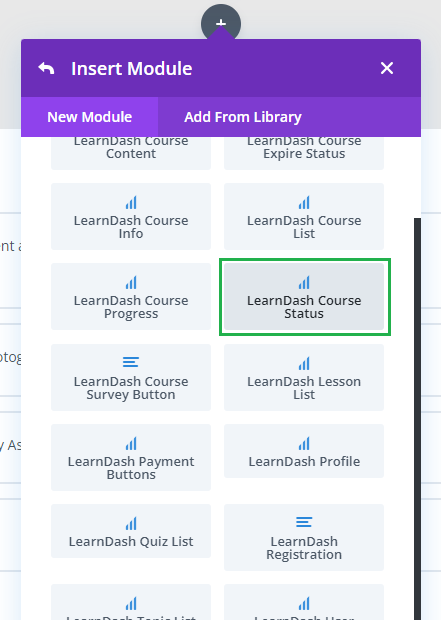This screenshot has height=620, width=441.
Task: Click the LearnDash Course List bar icon
Action: pyautogui.click(x=304, y=202)
